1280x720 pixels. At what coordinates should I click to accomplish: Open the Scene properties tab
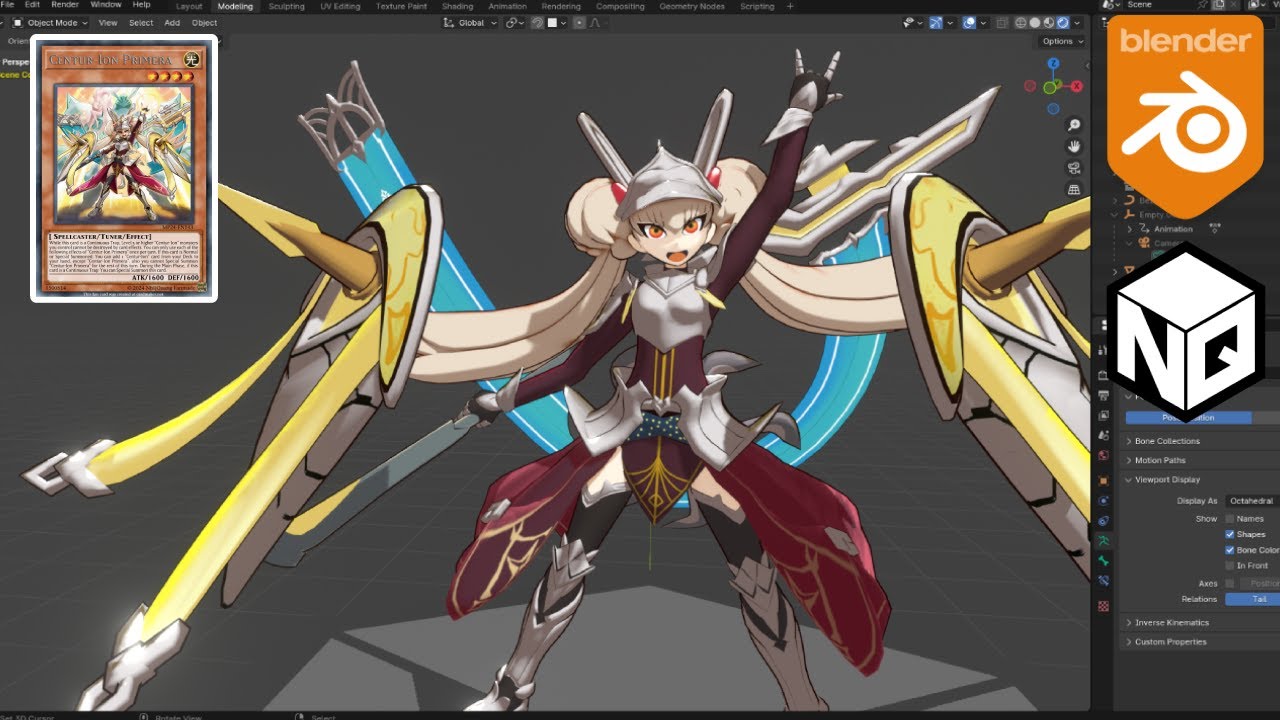[x=1103, y=434]
